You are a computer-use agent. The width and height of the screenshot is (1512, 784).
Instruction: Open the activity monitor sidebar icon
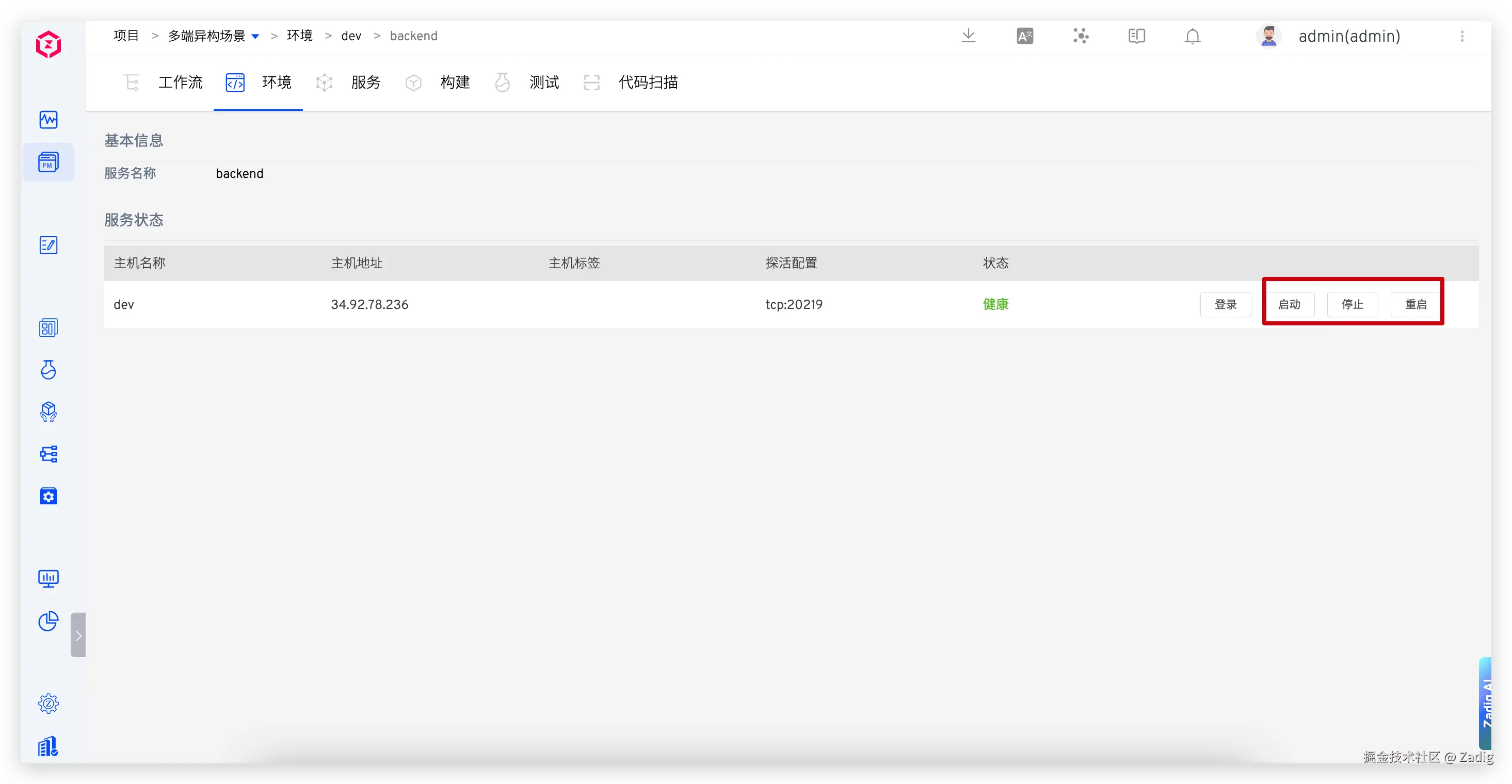click(x=48, y=120)
